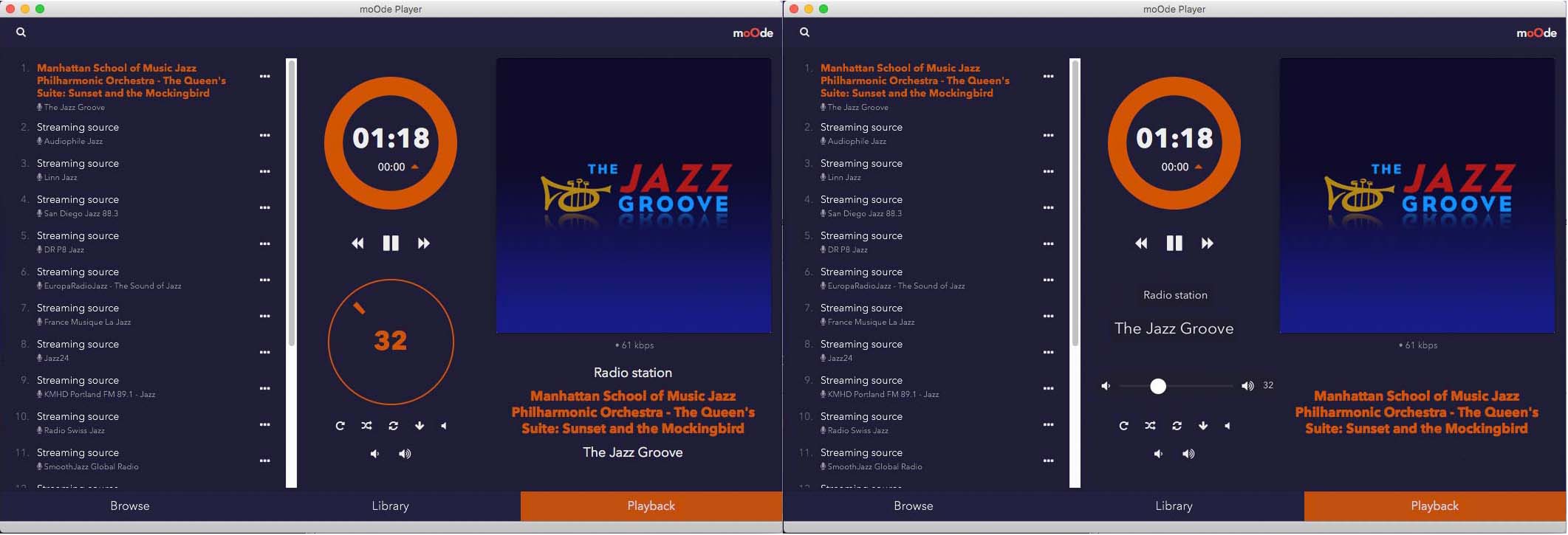Image resolution: width=1568 pixels, height=535 pixels.
Task: Click volume up icon below toggles, left window
Action: (405, 454)
